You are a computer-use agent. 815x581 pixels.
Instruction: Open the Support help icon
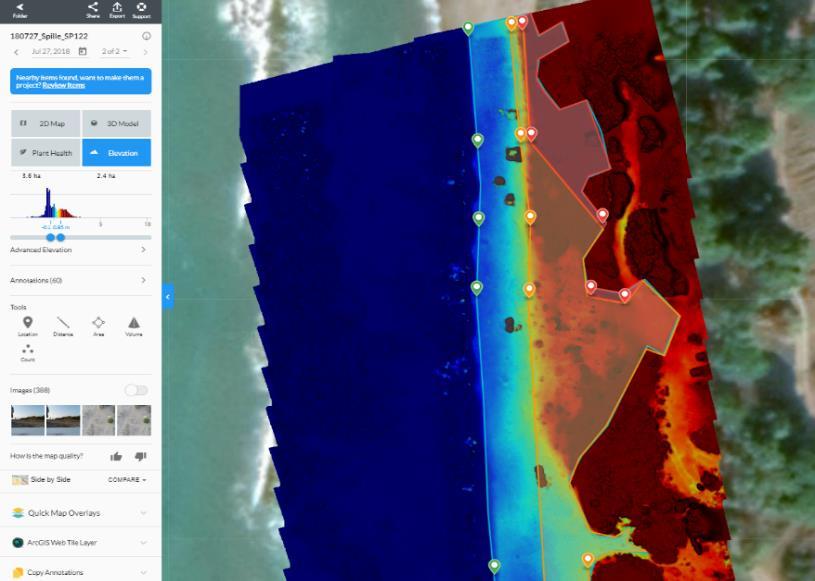tap(141, 10)
